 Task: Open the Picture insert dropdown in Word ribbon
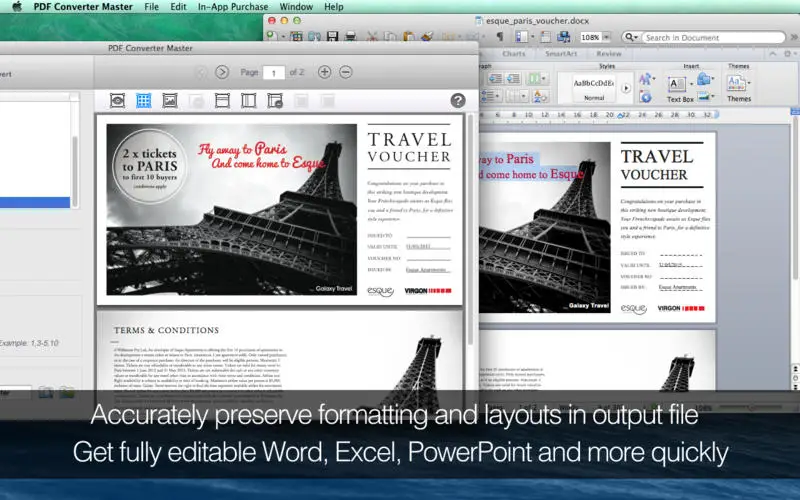coord(705,96)
